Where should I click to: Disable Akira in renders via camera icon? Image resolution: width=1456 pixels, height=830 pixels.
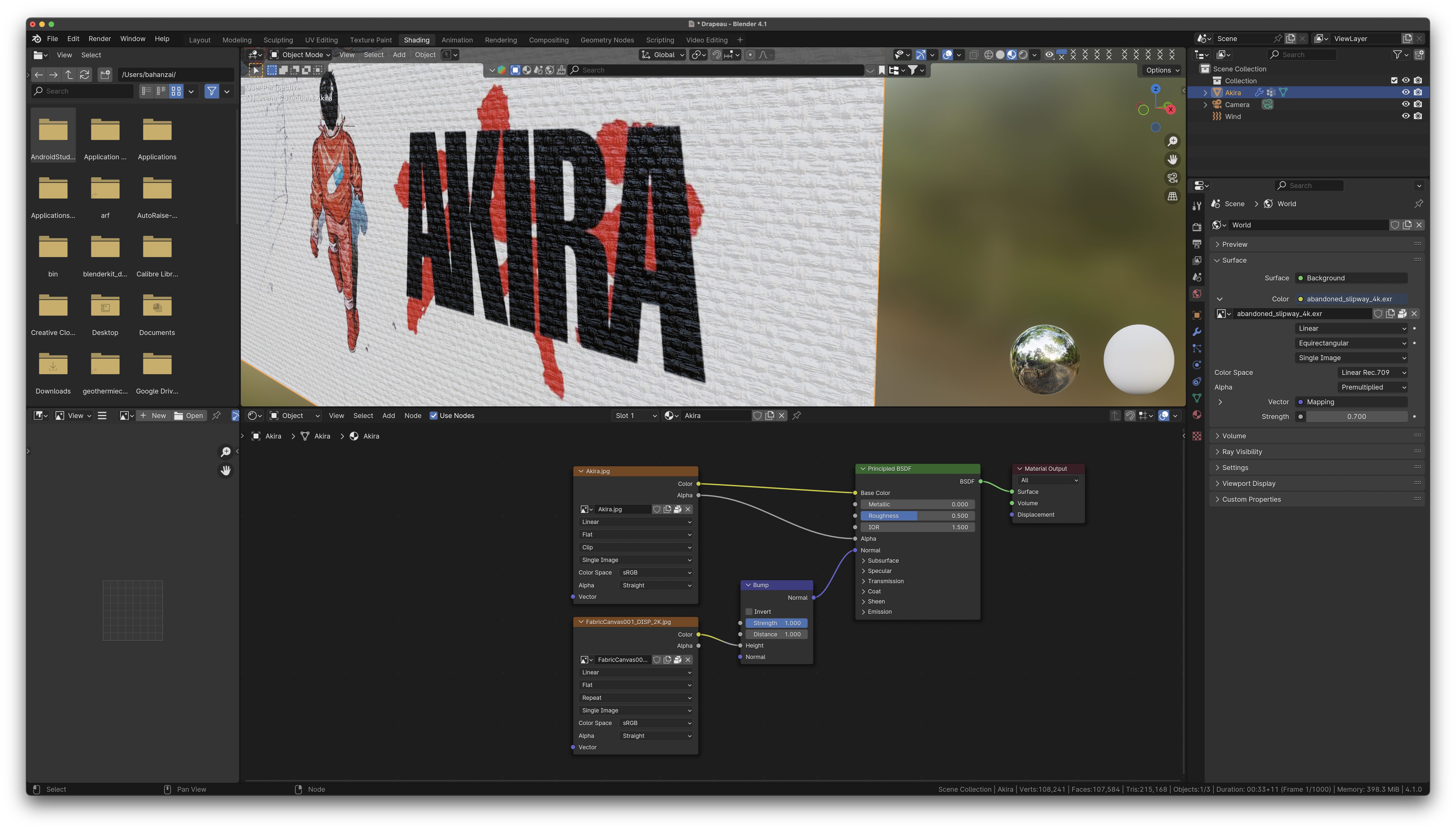pos(1418,92)
